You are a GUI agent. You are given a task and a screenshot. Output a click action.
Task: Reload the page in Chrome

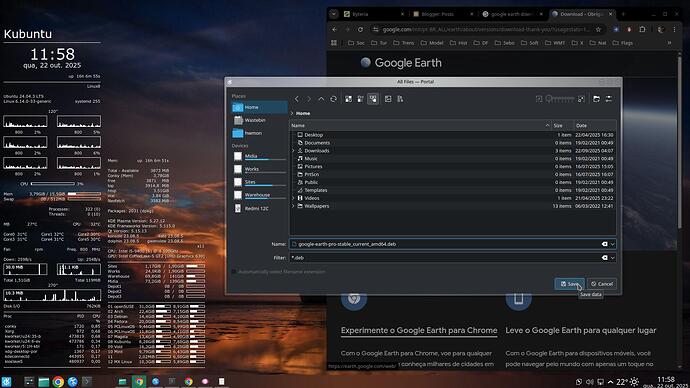tap(360, 29)
